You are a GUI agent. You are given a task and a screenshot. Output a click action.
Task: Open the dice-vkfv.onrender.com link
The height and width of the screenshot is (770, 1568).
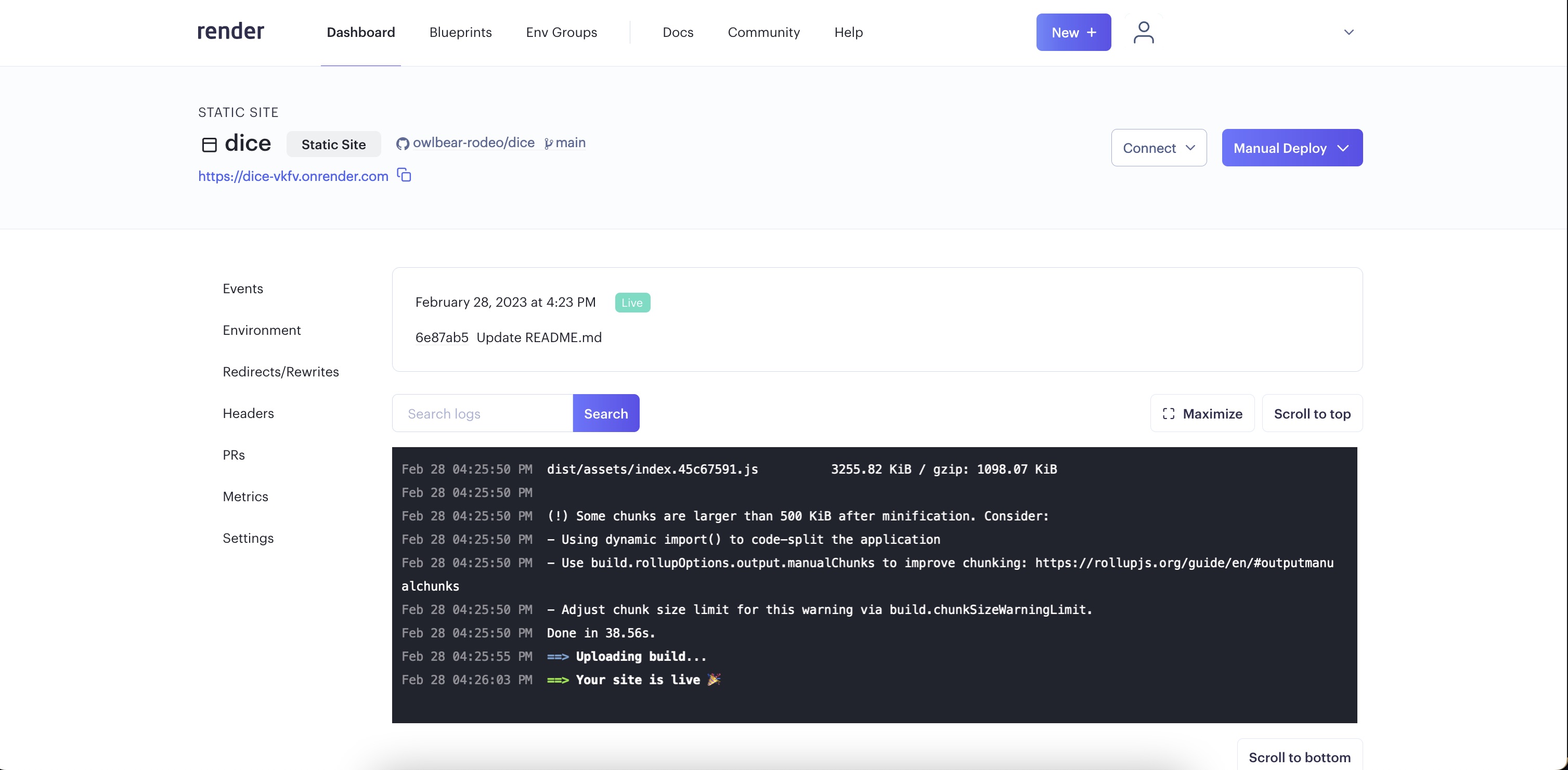click(293, 176)
